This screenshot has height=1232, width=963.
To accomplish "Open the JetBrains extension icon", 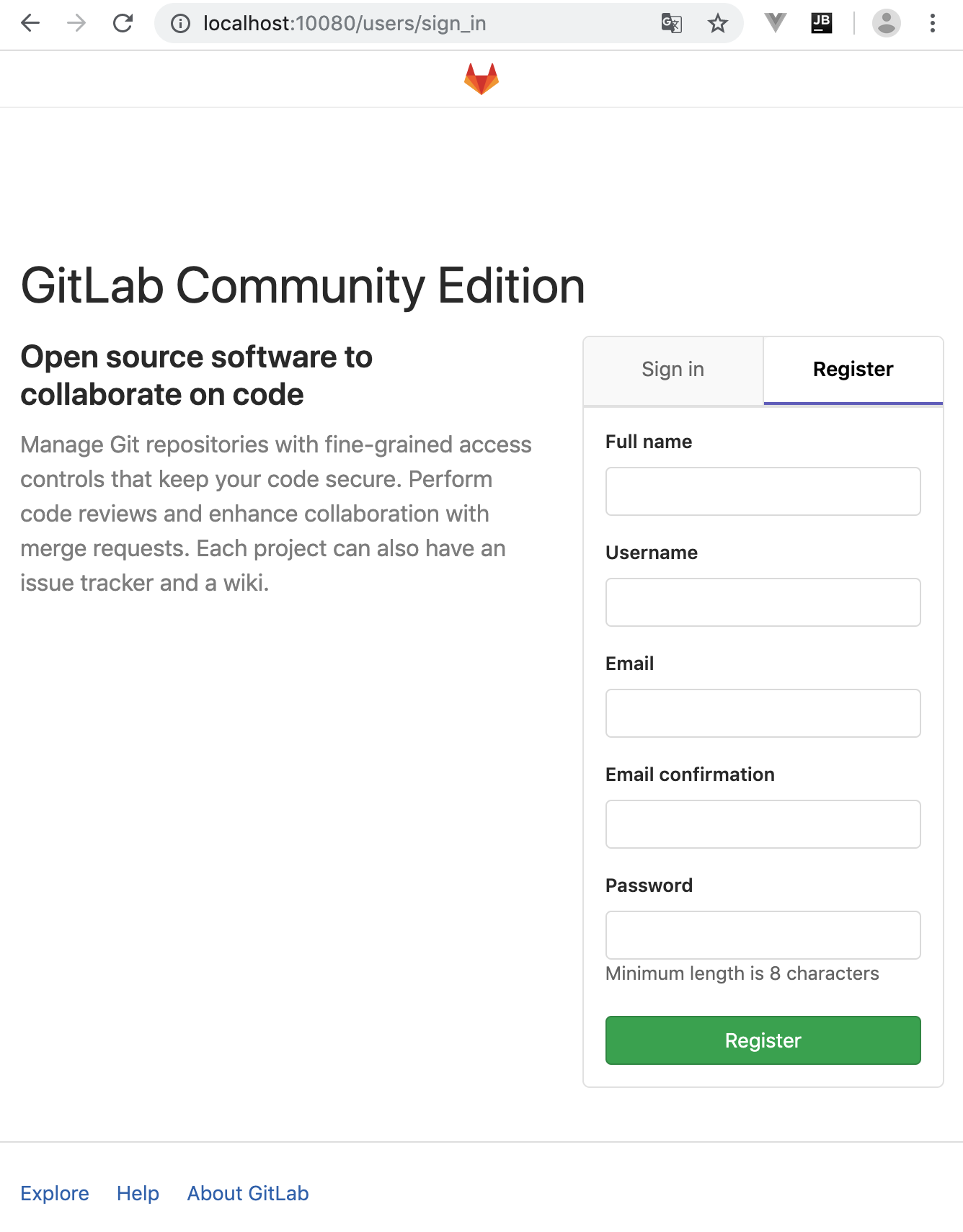I will point(822,23).
